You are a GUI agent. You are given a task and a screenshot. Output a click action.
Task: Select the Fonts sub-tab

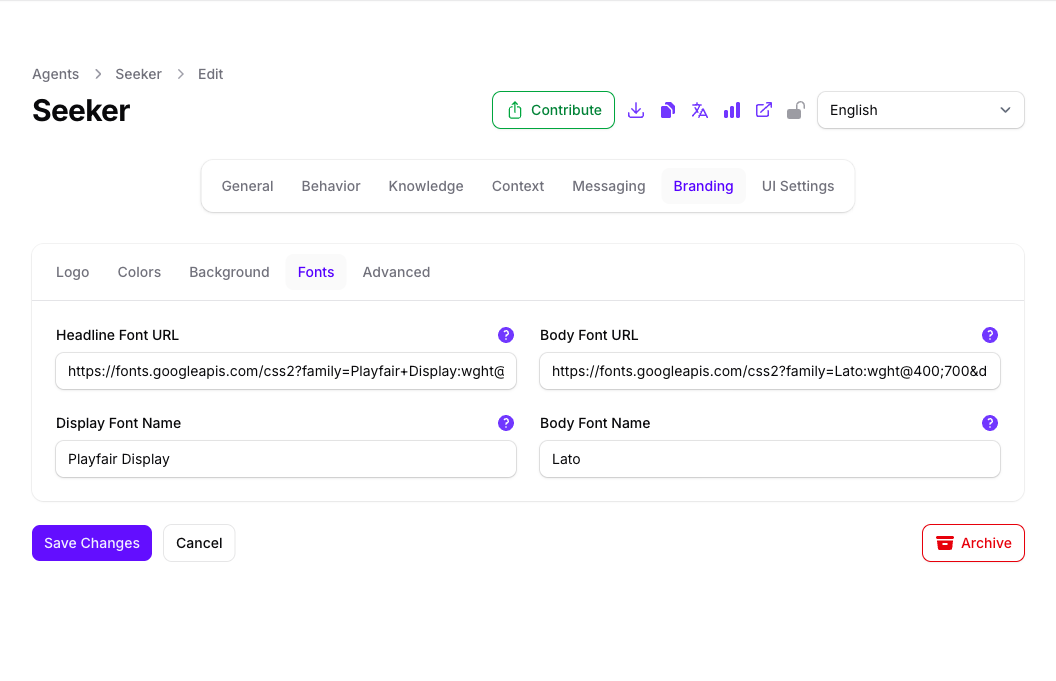[x=316, y=272]
